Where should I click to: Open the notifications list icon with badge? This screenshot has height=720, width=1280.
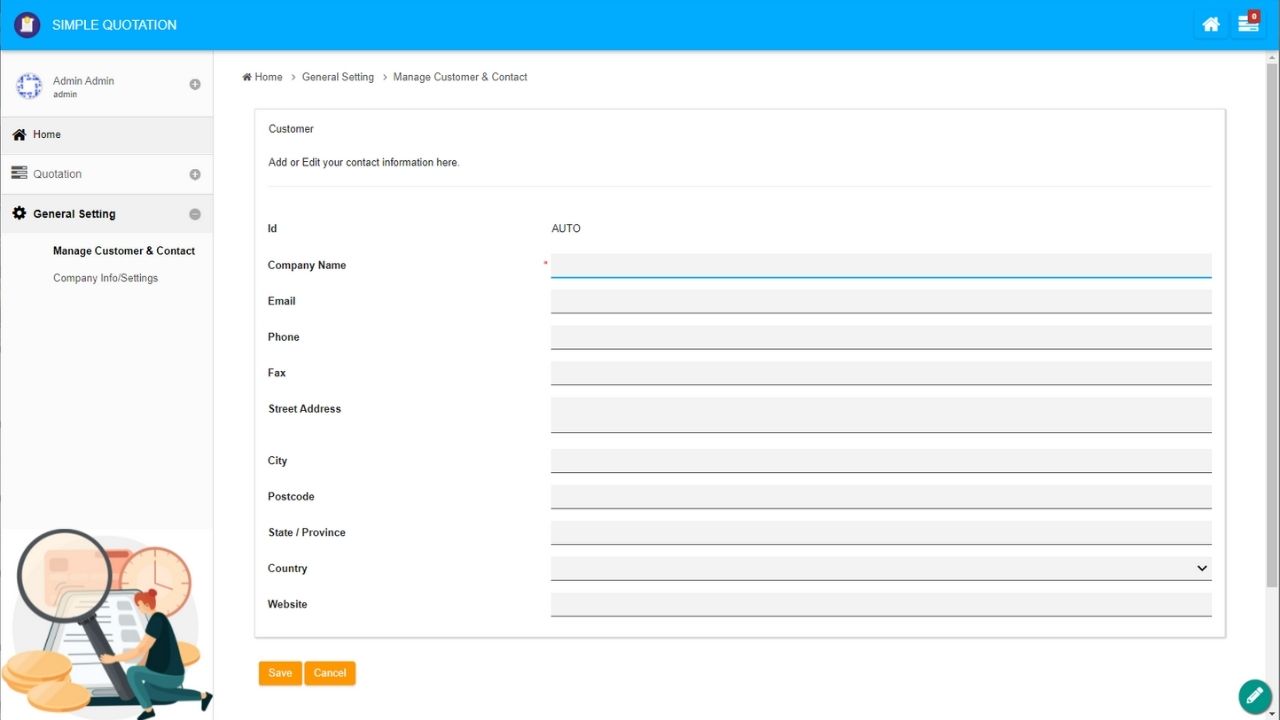tap(1248, 24)
